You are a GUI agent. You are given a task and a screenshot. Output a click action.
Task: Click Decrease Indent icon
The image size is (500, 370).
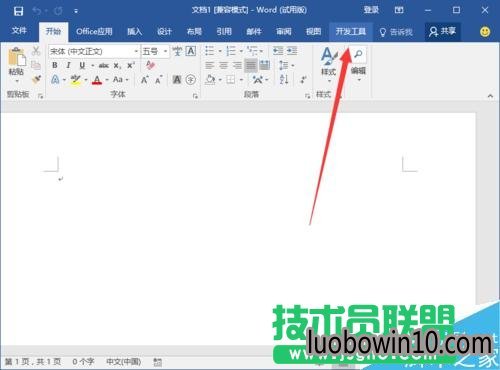click(x=278, y=51)
